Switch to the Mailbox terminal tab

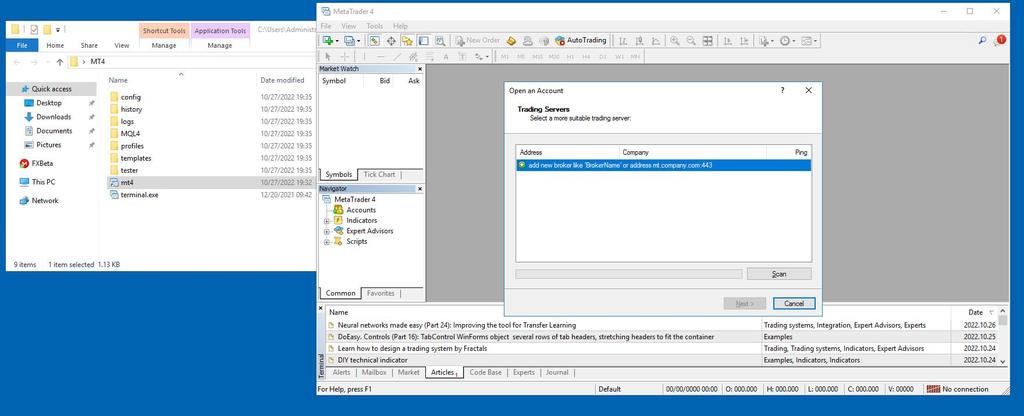tap(374, 372)
